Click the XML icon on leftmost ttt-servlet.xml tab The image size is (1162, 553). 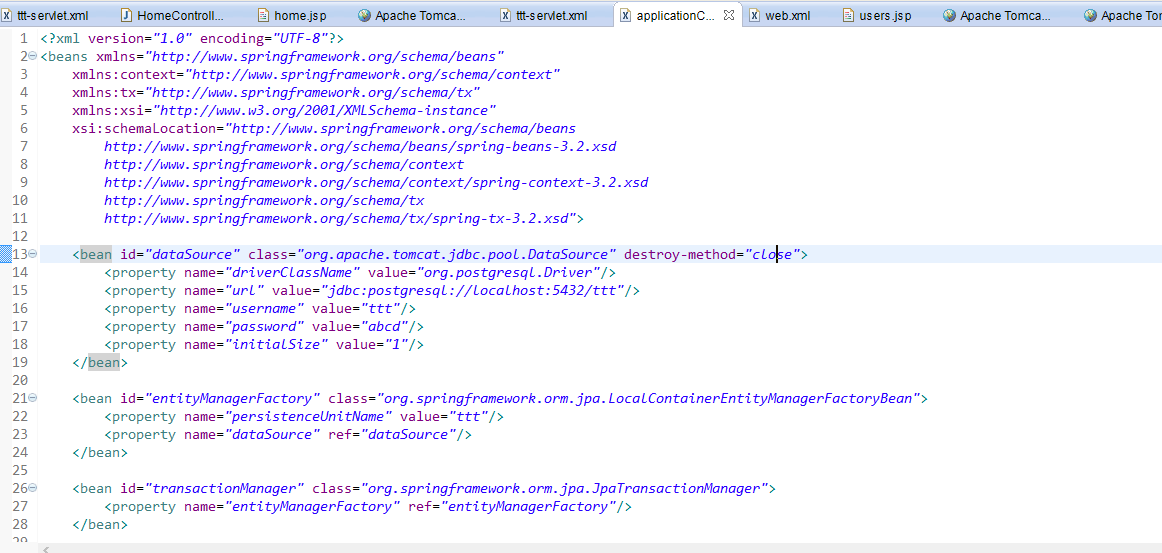click(x=8, y=16)
